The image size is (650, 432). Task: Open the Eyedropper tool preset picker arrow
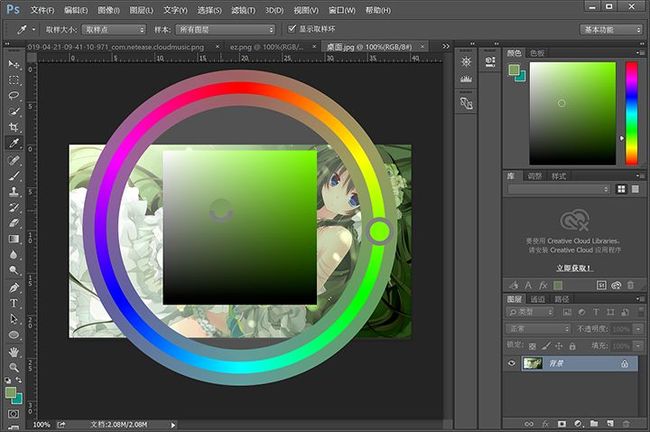tap(34, 29)
